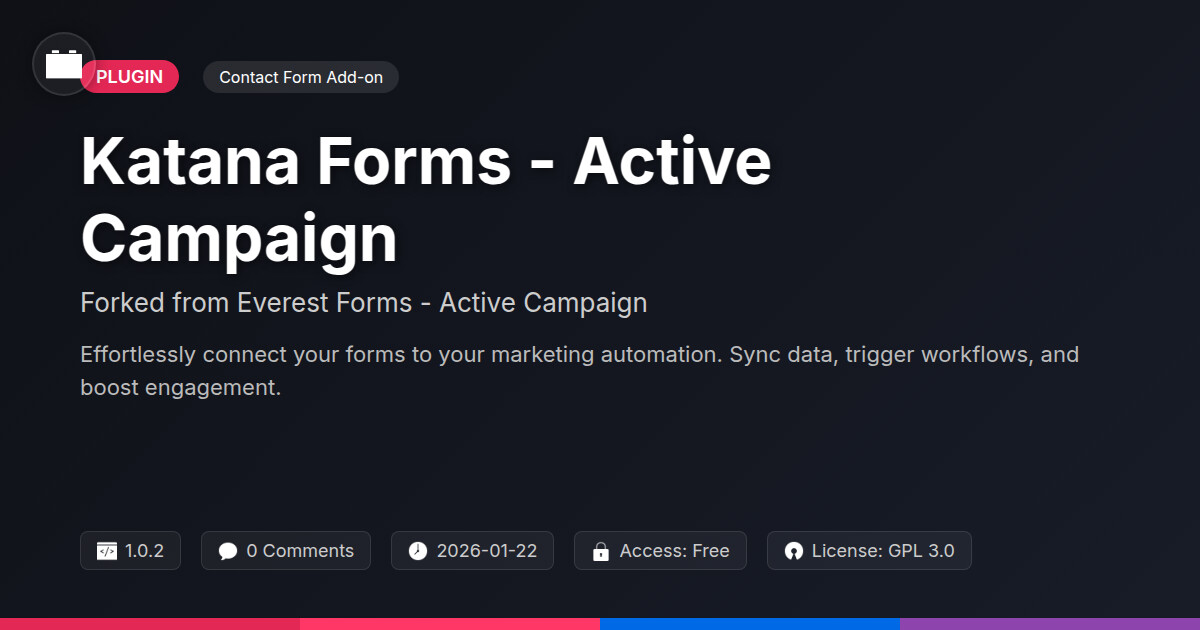Click the padlock icon beside Access
This screenshot has width=1200, height=630.
pos(601,551)
